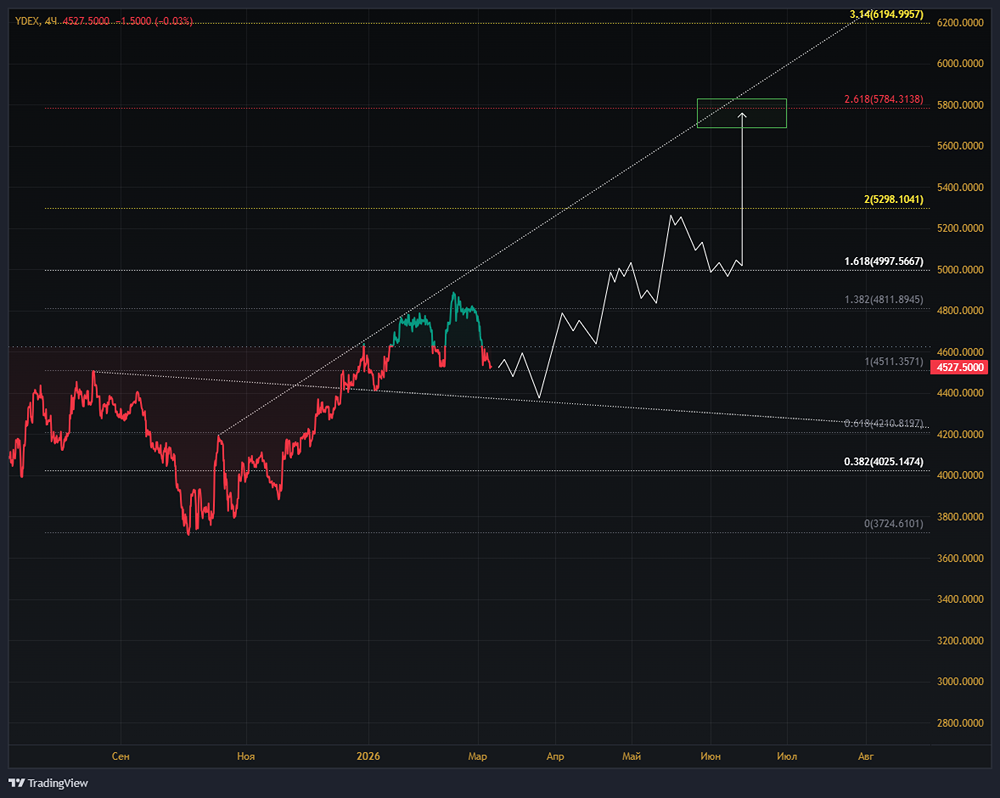The image size is (1000, 798).
Task: Click the Сен month label on time axis
Action: (x=121, y=757)
